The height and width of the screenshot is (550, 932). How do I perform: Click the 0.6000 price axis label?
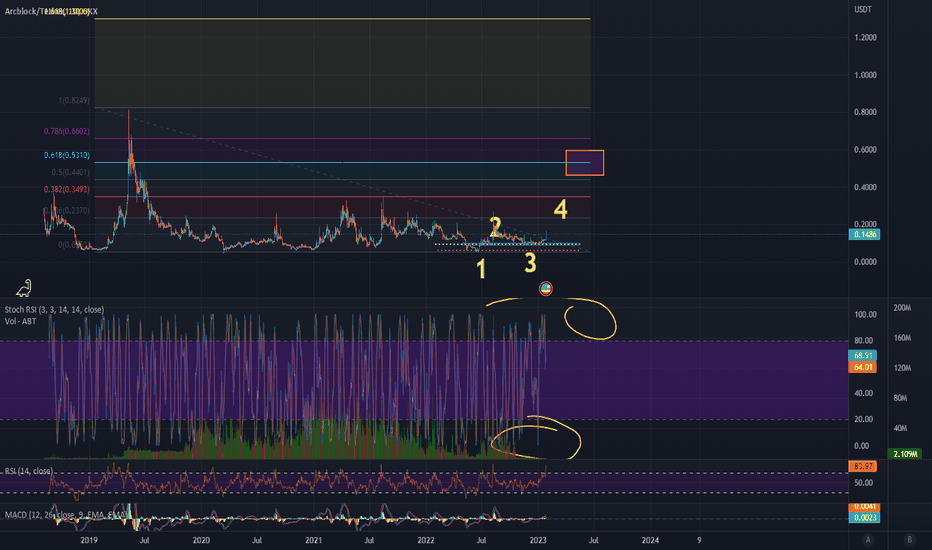pyautogui.click(x=865, y=150)
